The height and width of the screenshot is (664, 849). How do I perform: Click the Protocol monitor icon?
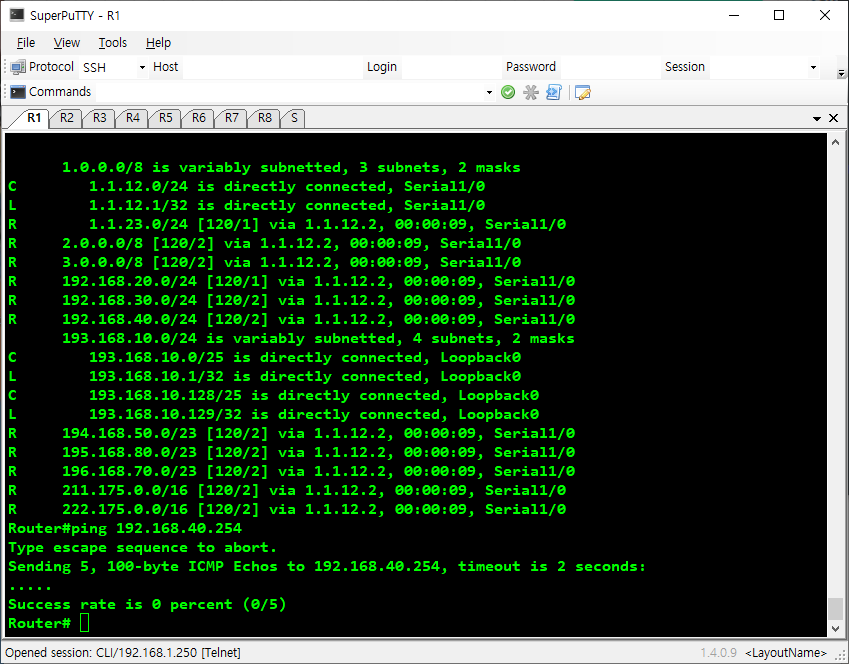point(18,67)
